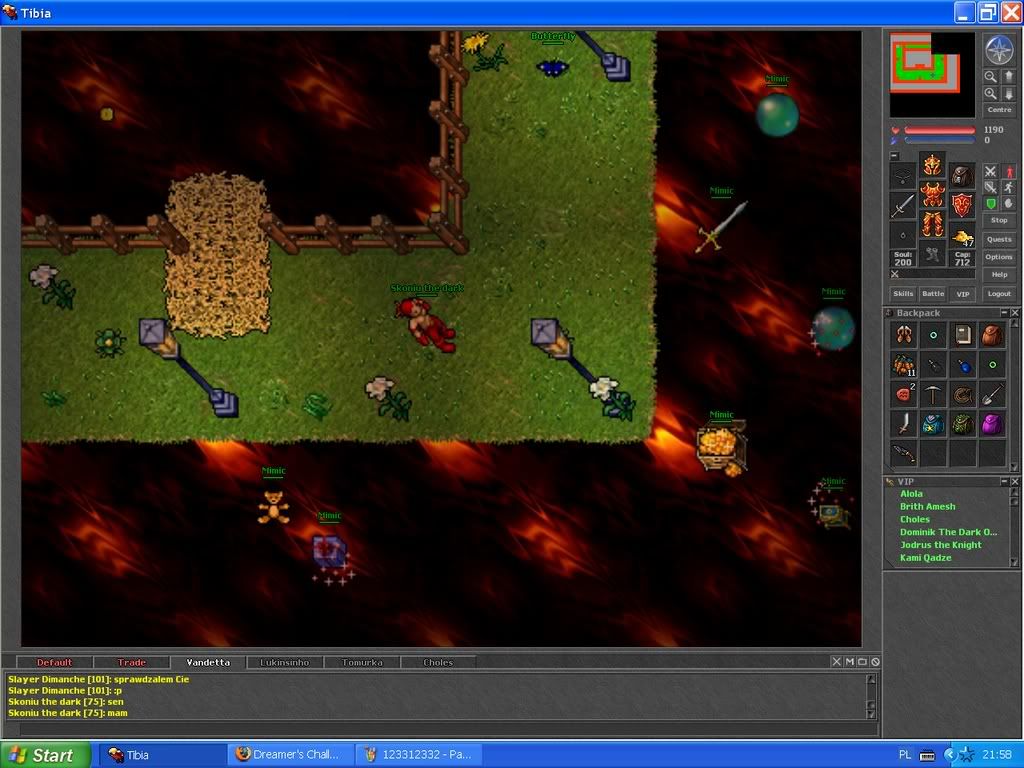Select the blue potion flask
This screenshot has height=768, width=1024.
963,365
